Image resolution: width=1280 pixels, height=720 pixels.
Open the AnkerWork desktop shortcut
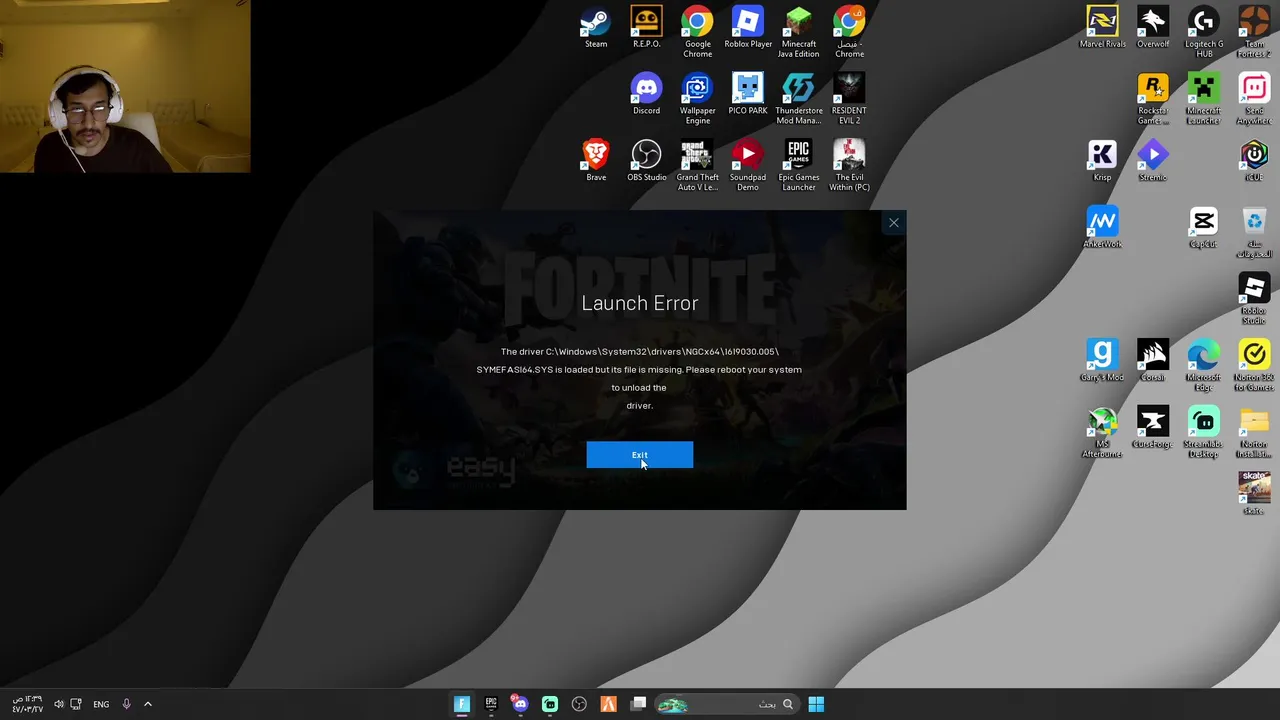[1102, 228]
